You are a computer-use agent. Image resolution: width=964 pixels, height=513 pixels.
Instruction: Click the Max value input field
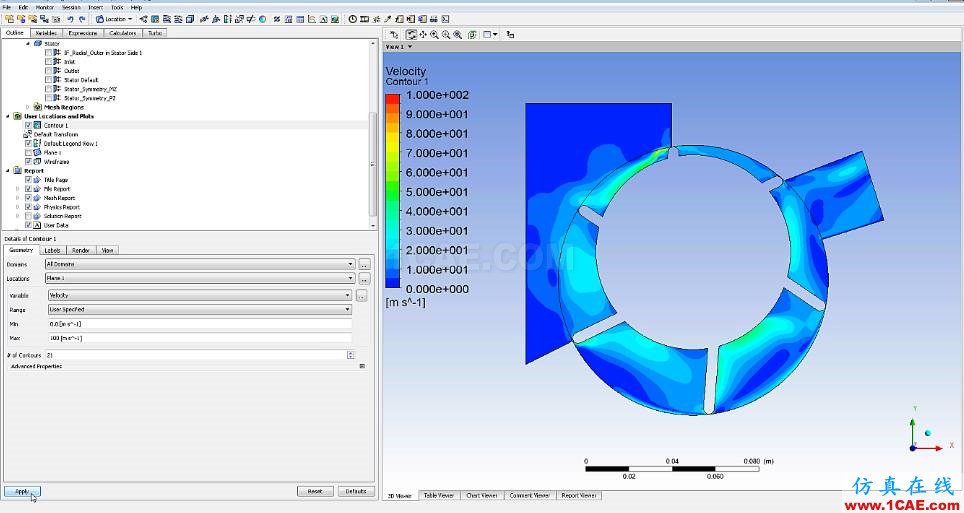(x=200, y=338)
